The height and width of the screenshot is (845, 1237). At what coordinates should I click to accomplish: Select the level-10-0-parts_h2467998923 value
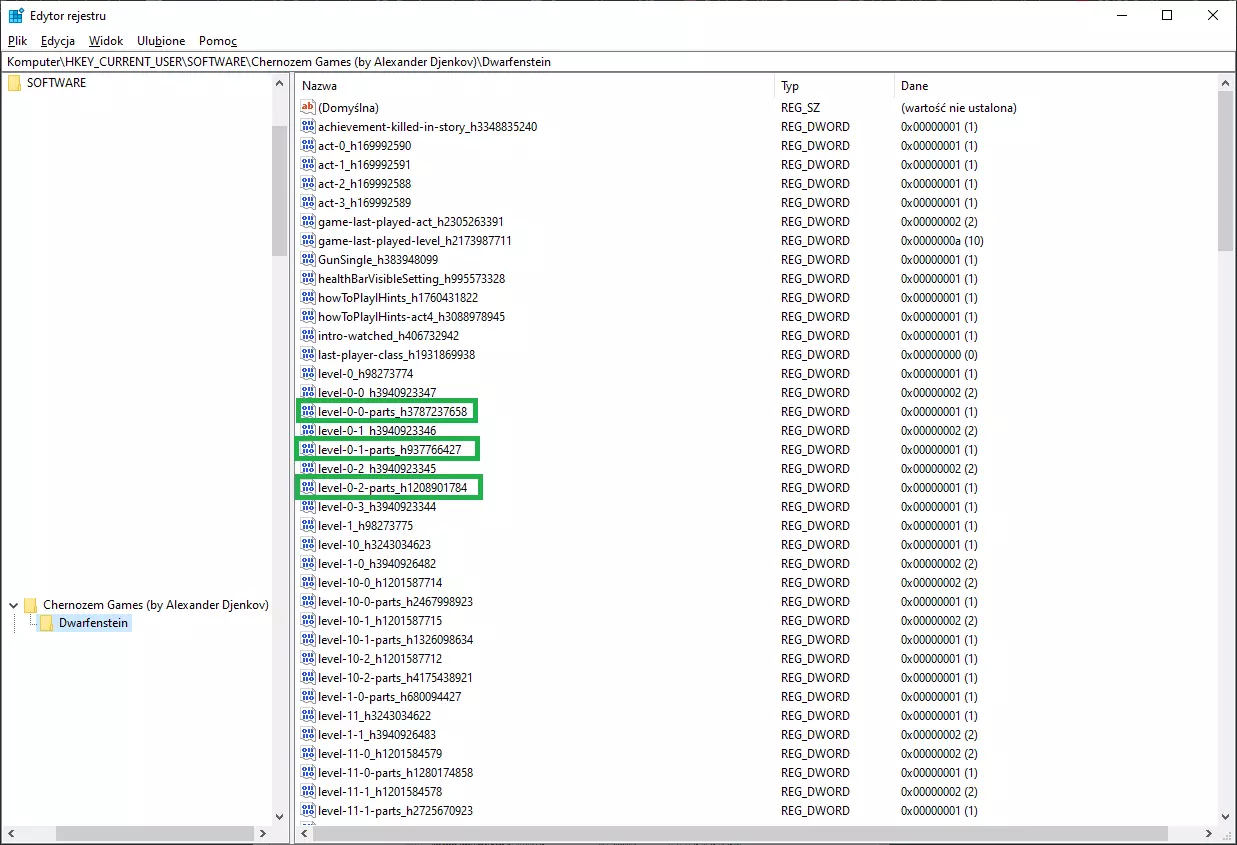[395, 601]
